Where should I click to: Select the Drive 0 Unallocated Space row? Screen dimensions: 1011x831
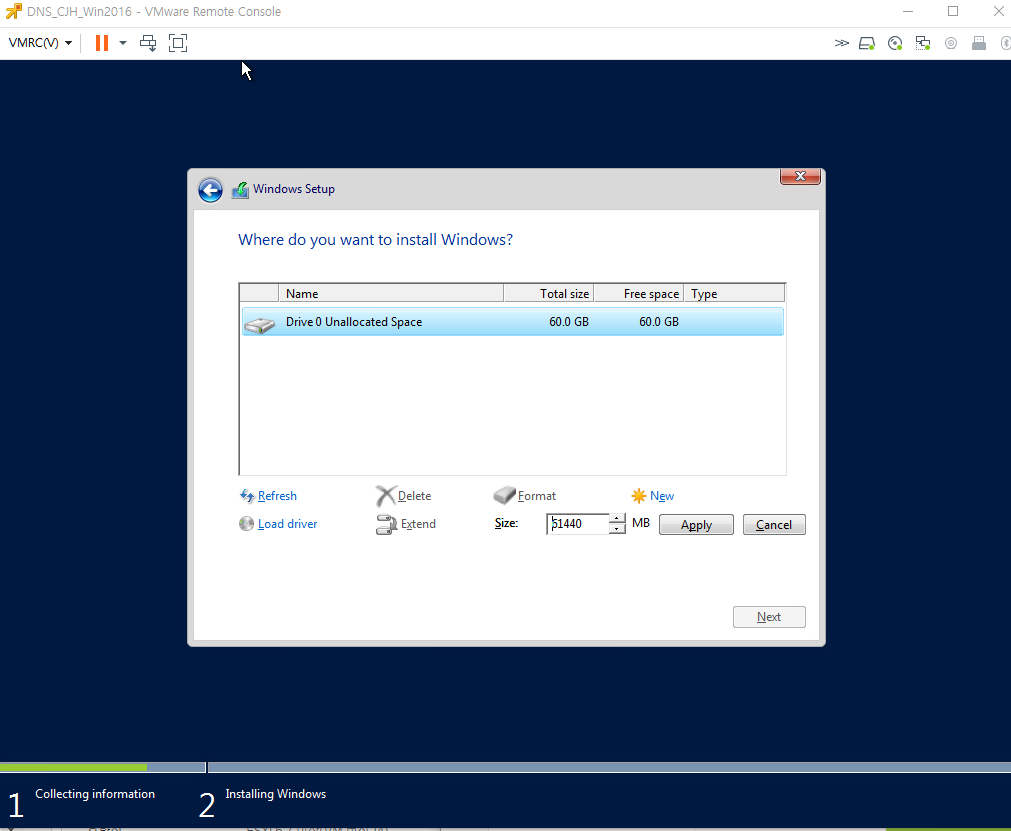513,322
